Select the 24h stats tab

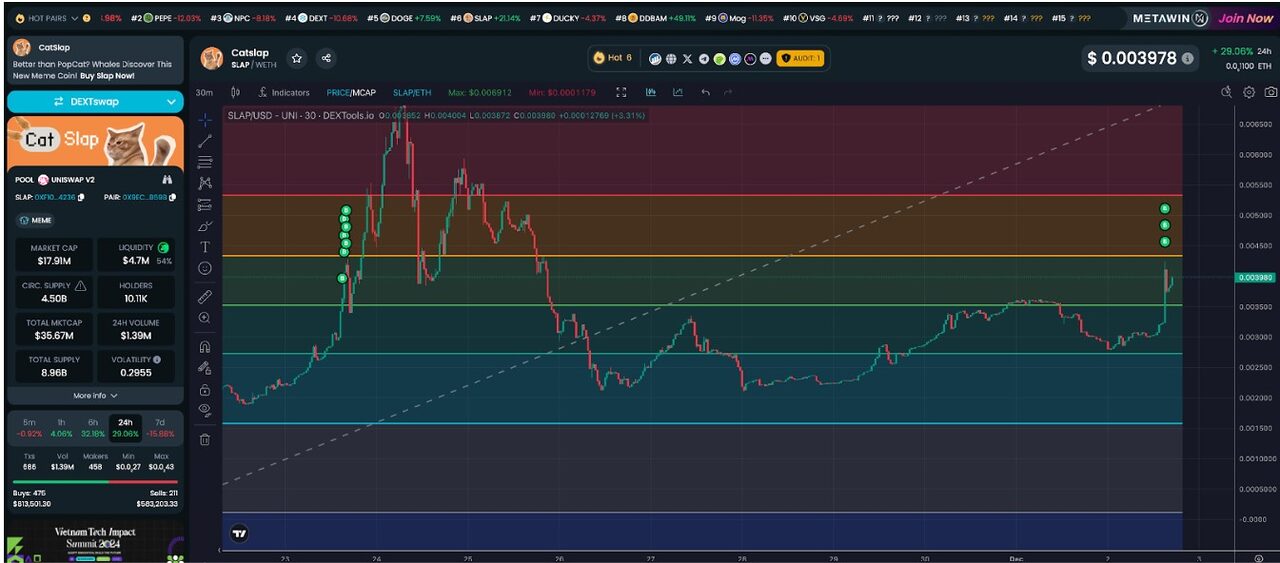click(126, 429)
